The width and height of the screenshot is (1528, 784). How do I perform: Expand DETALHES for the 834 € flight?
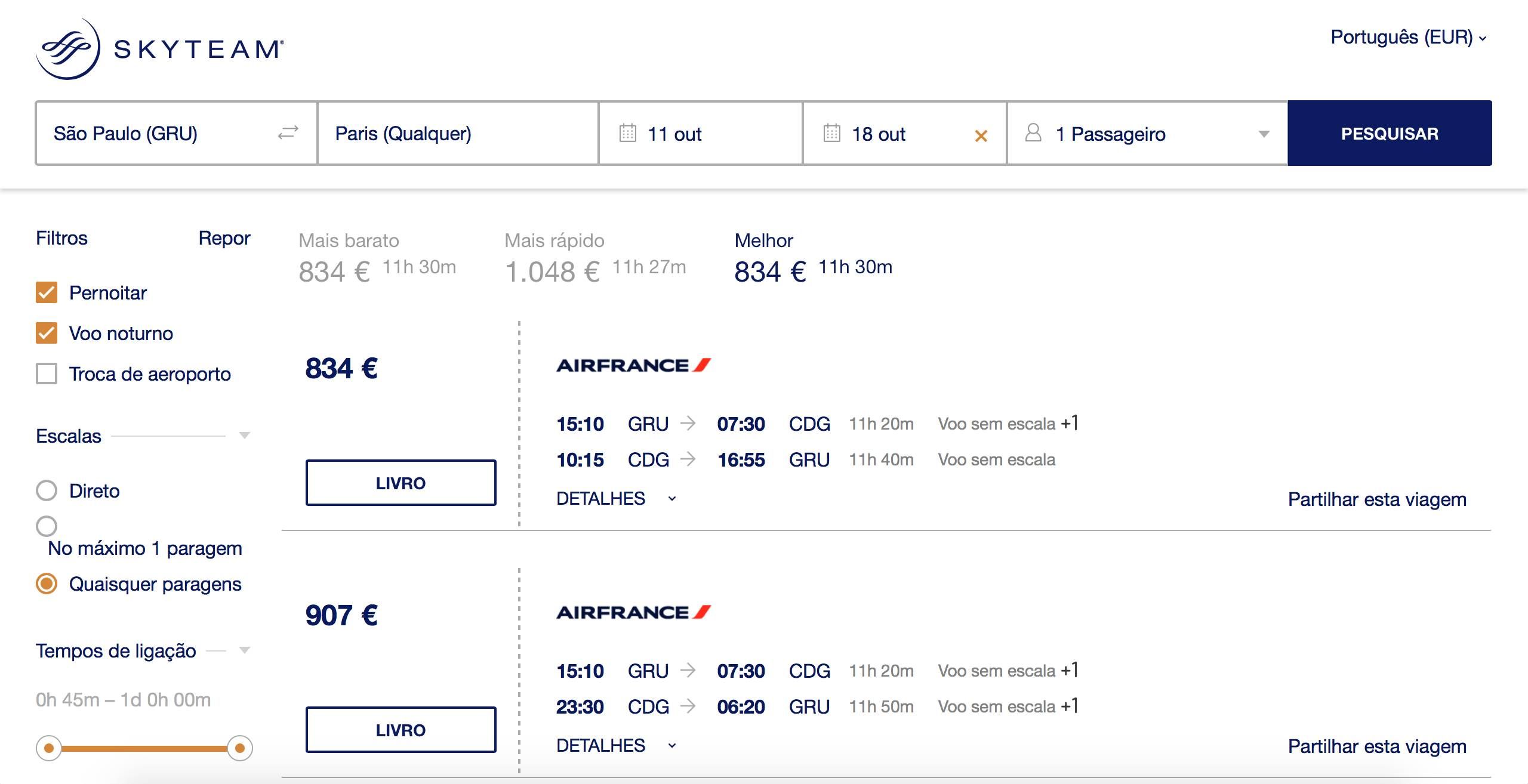(617, 498)
